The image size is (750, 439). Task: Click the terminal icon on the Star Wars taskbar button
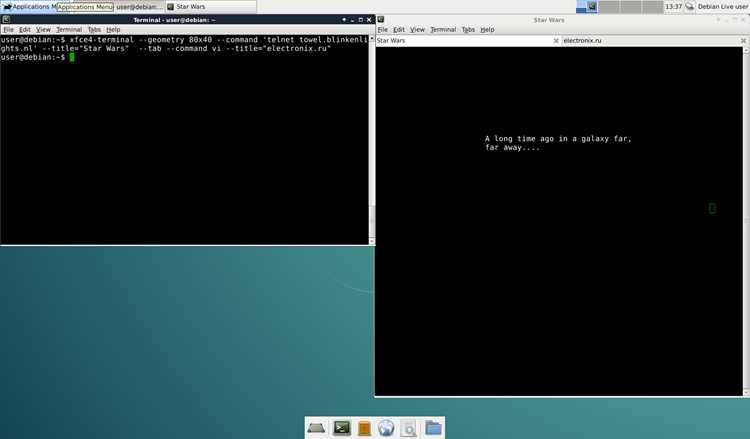point(170,7)
